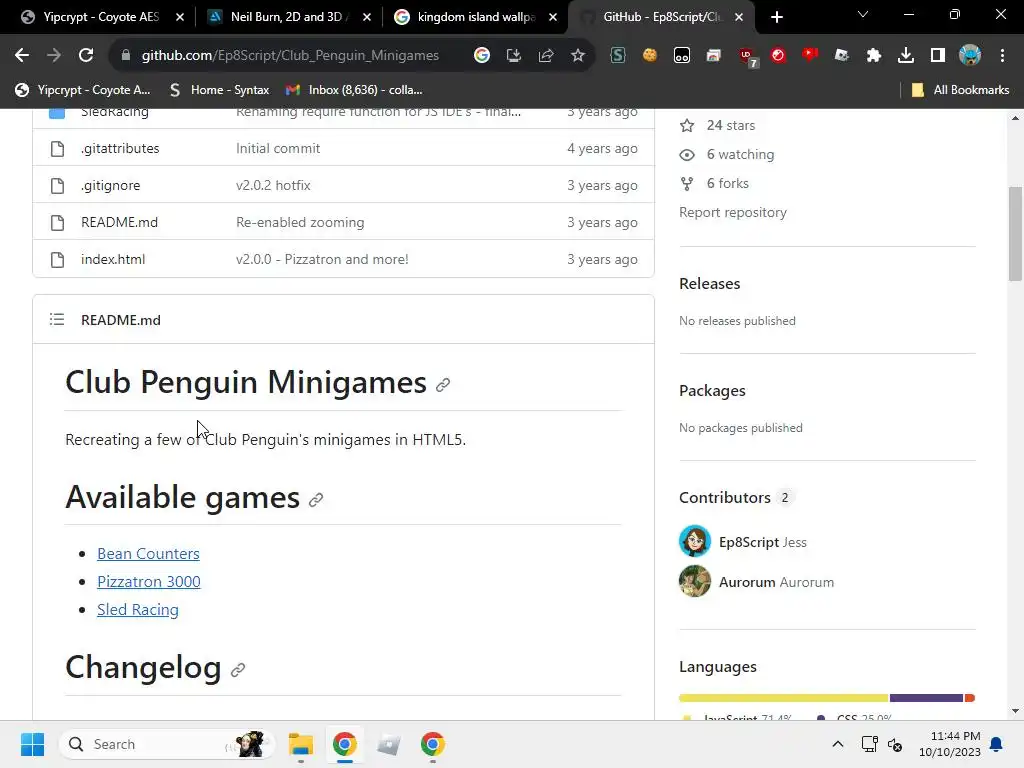The width and height of the screenshot is (1024, 768).
Task: Bookmark this page with the star icon
Action: coord(577,56)
